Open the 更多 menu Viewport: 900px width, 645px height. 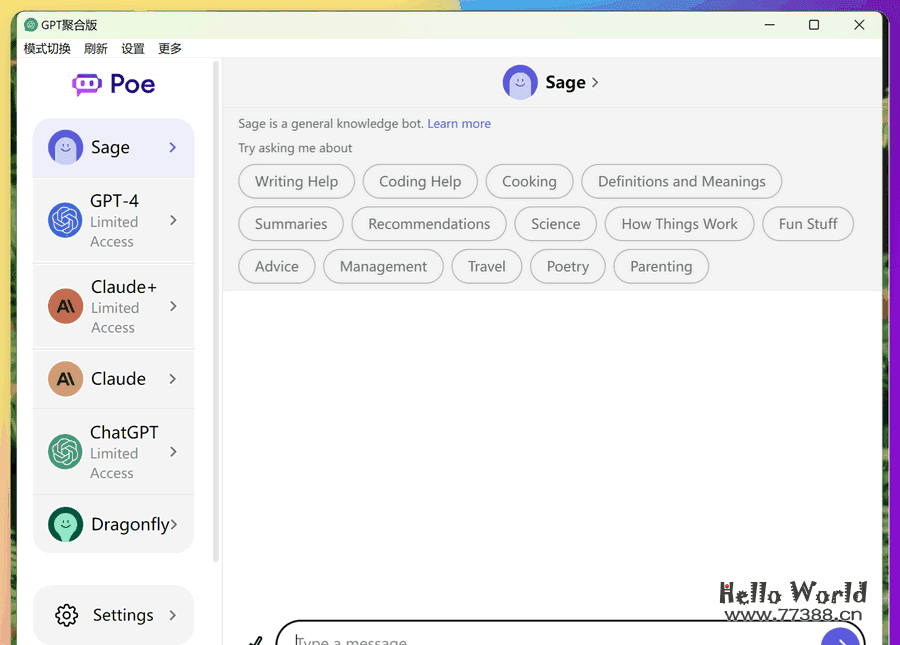tap(170, 49)
